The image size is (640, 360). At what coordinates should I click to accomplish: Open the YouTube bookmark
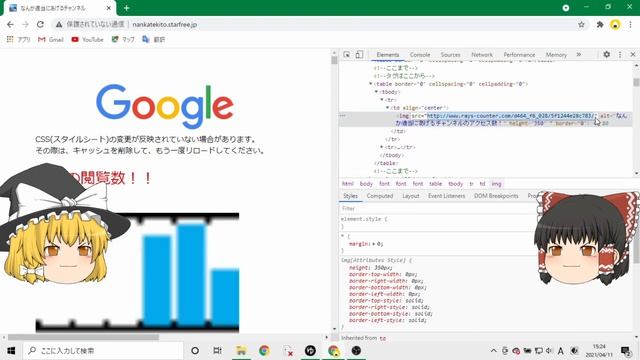(87, 40)
